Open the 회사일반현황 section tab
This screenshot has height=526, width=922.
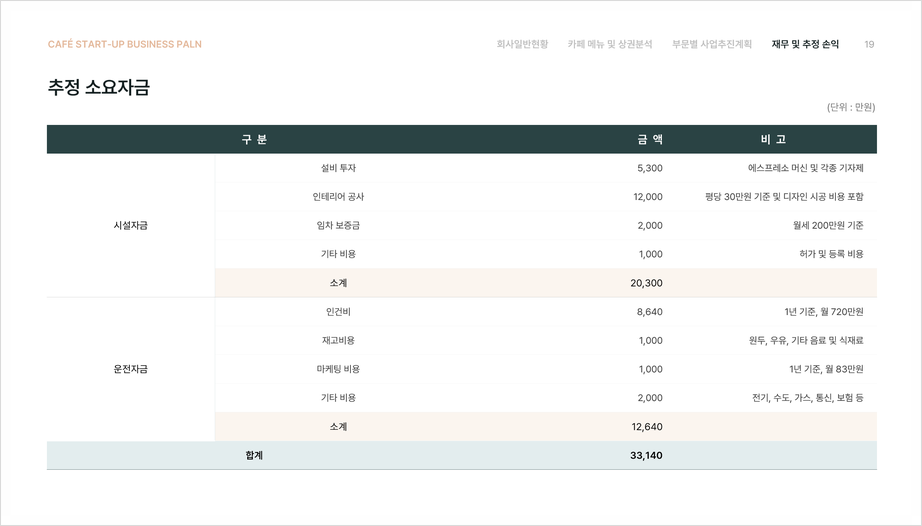tap(522, 44)
